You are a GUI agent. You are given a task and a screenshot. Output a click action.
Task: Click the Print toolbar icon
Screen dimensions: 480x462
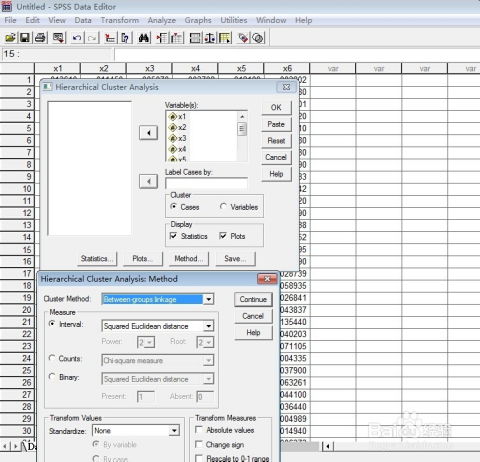point(40,38)
